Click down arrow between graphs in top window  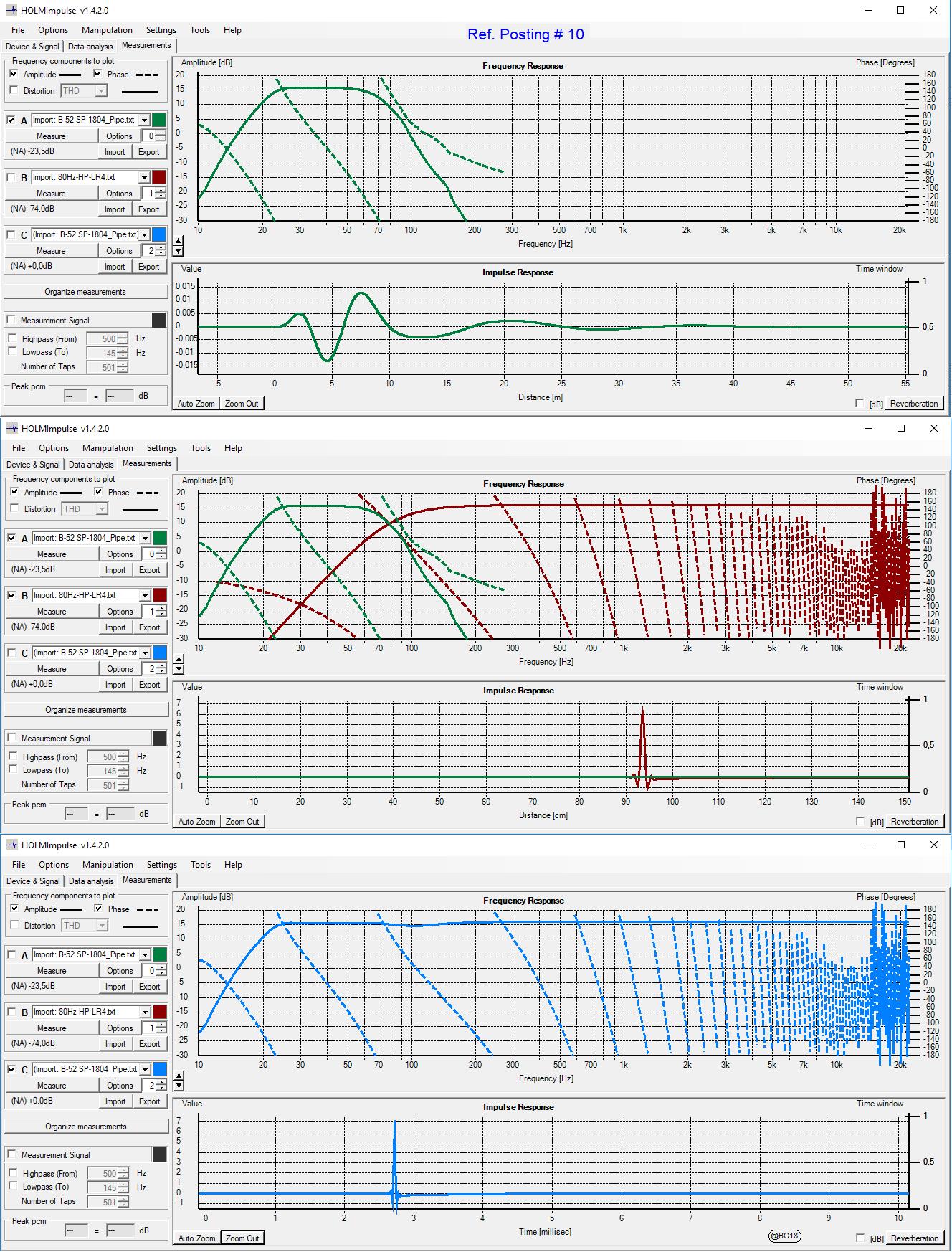(178, 251)
